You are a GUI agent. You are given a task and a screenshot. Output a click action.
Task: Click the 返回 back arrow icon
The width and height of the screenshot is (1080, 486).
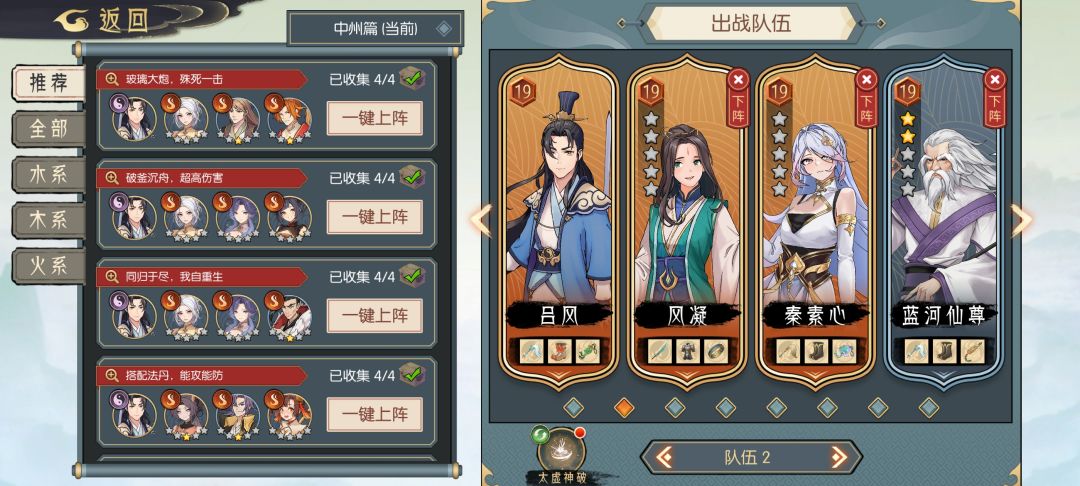[72, 20]
